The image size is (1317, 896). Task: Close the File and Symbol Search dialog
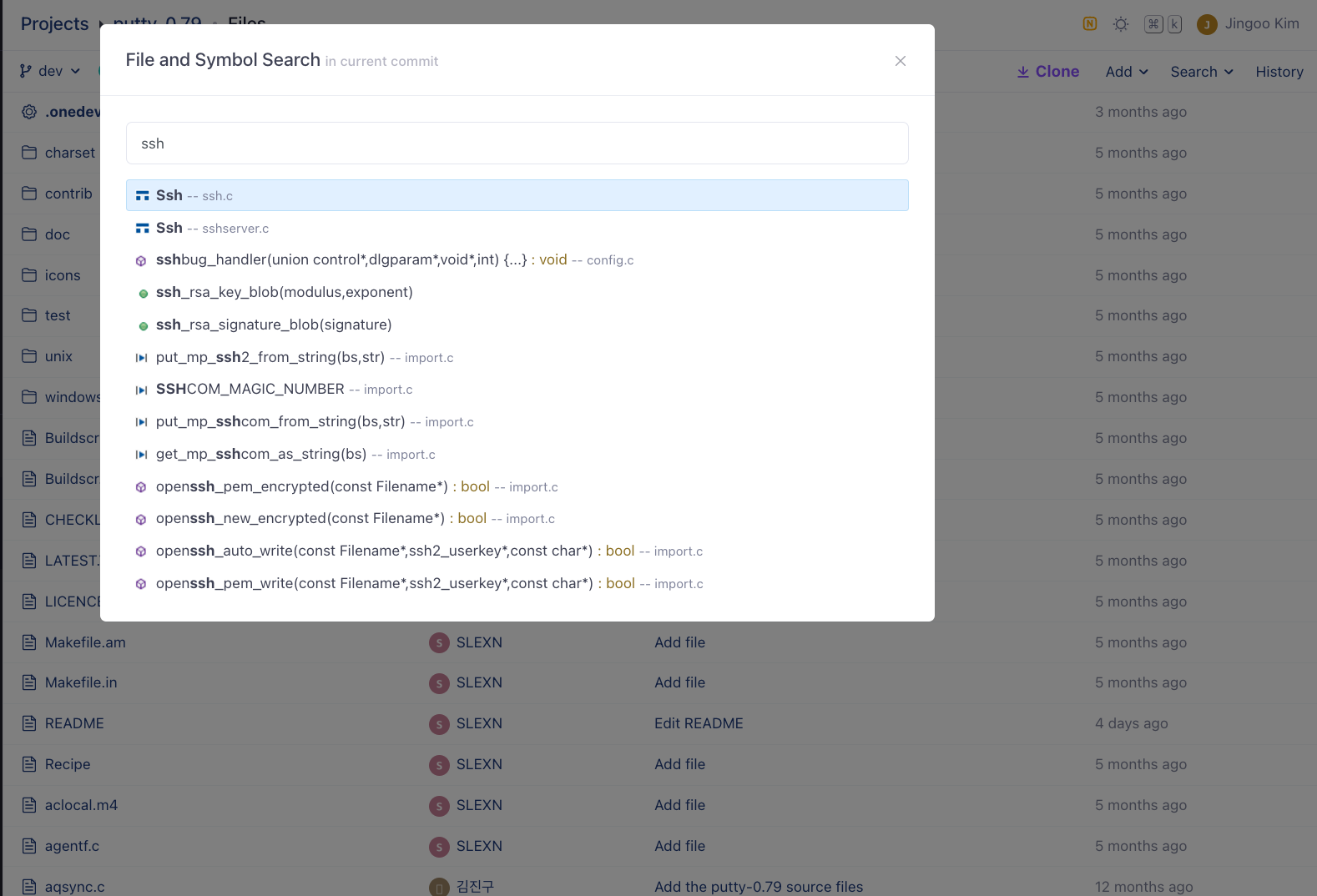900,61
